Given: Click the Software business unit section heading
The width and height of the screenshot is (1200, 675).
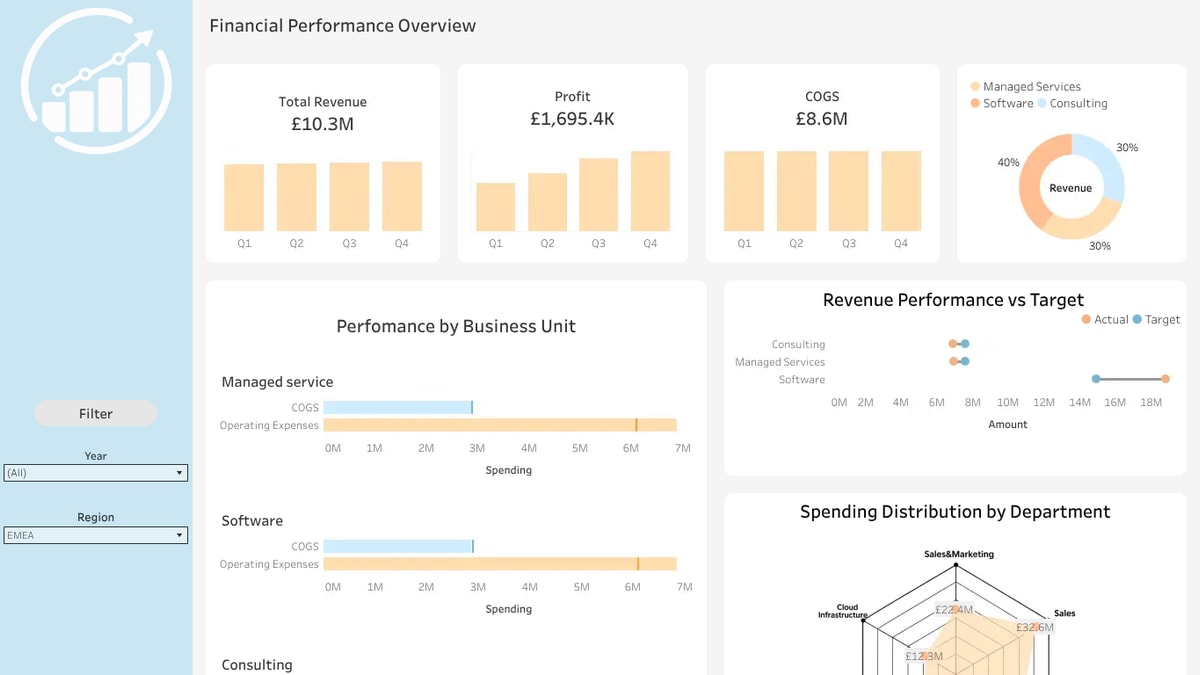Looking at the screenshot, I should click(x=252, y=521).
